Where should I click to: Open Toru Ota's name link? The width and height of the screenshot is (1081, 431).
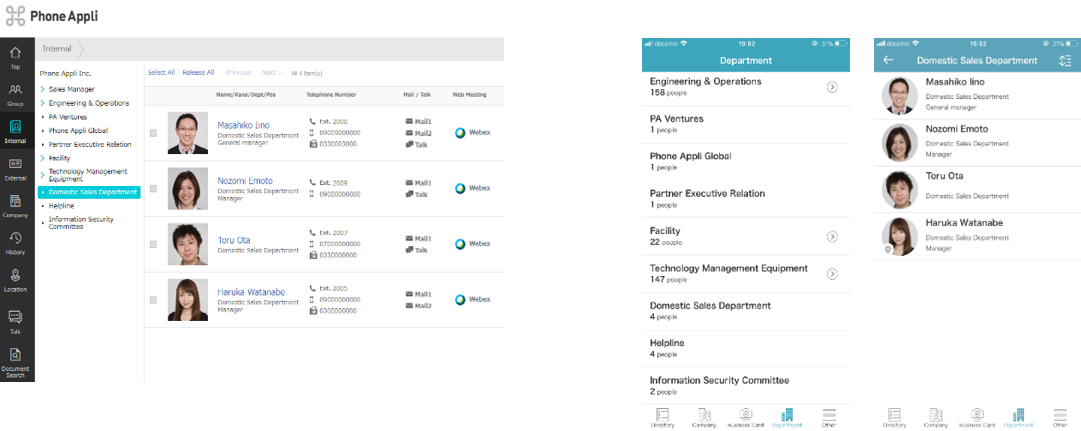point(234,240)
